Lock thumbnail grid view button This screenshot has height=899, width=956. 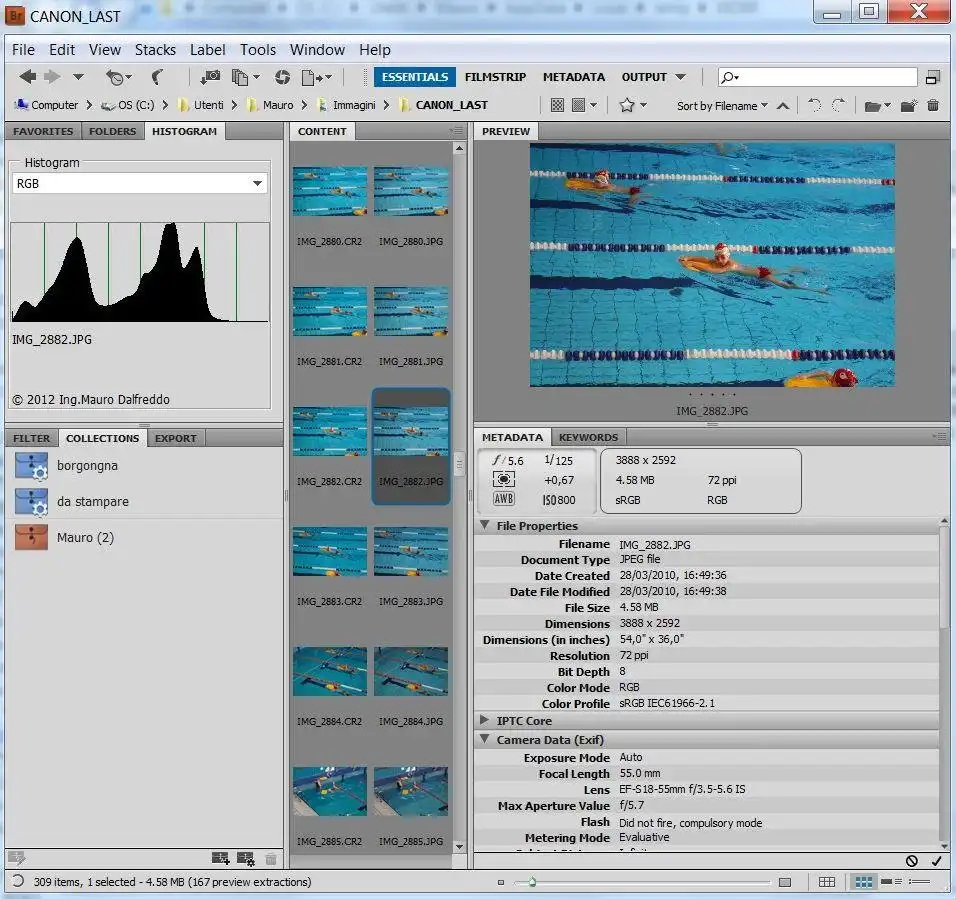[827, 882]
